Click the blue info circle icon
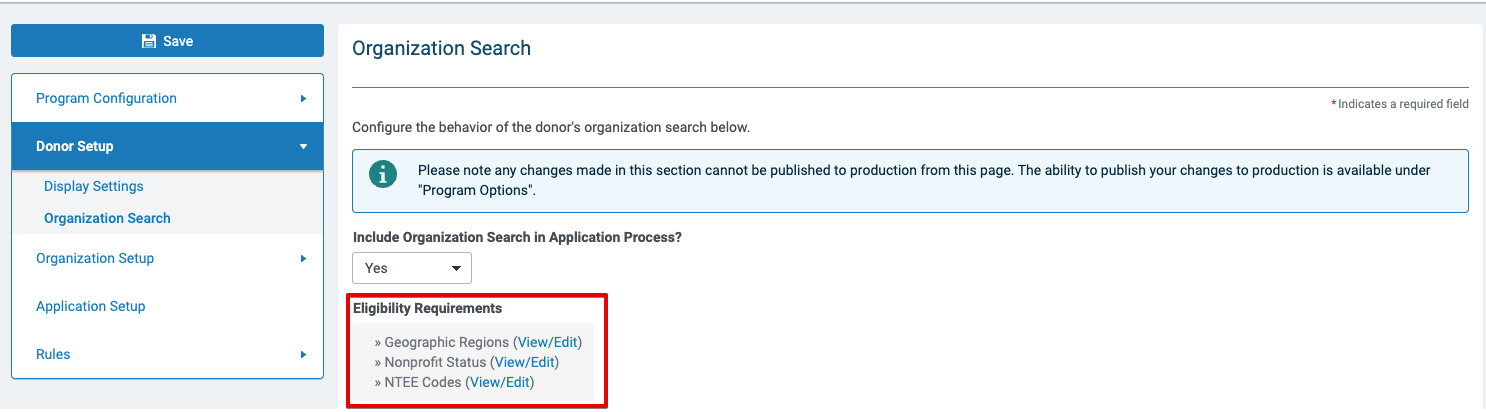 pos(383,174)
